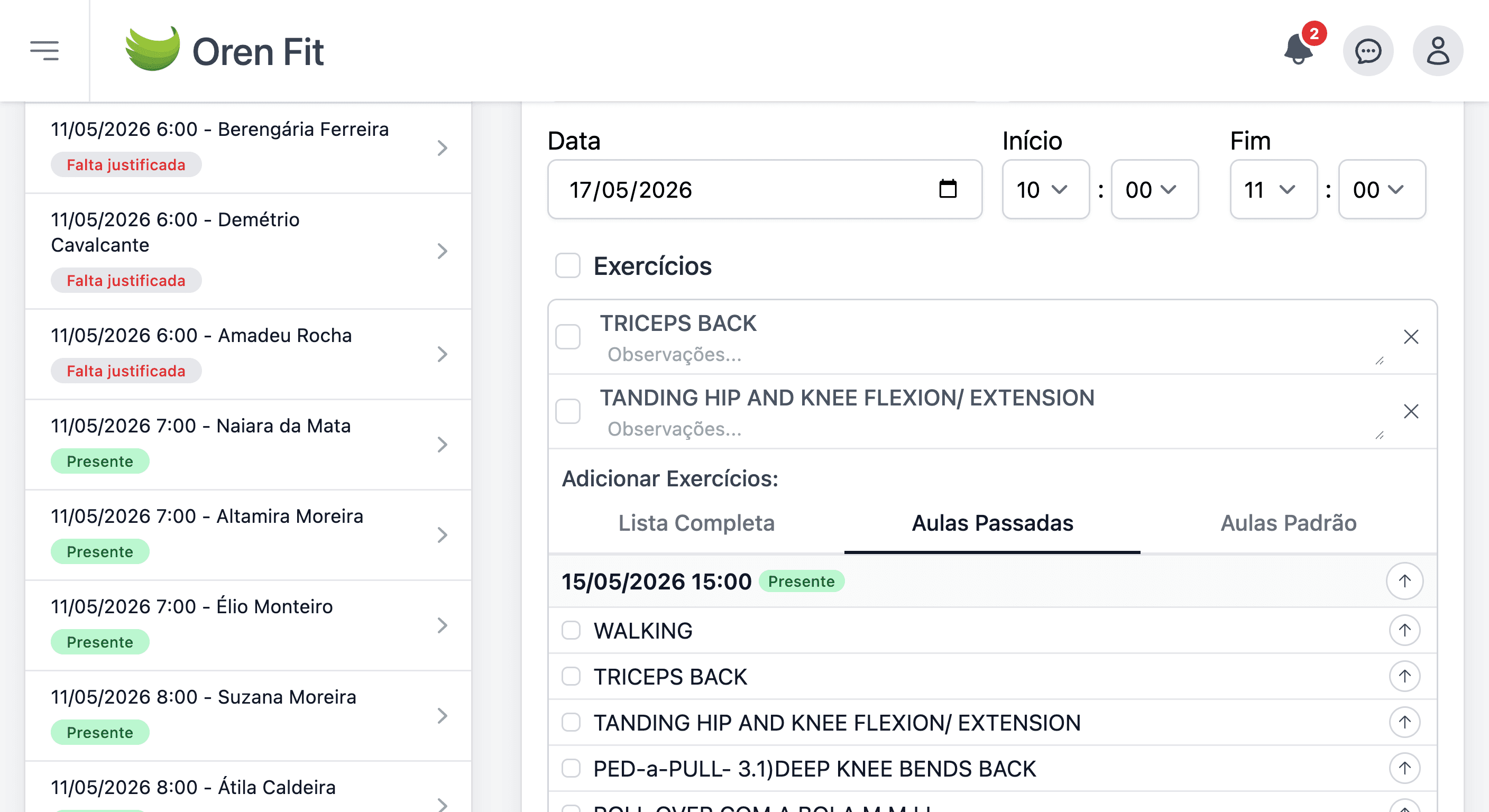Click the Oren Fit logo
The width and height of the screenshot is (1489, 812).
point(224,50)
